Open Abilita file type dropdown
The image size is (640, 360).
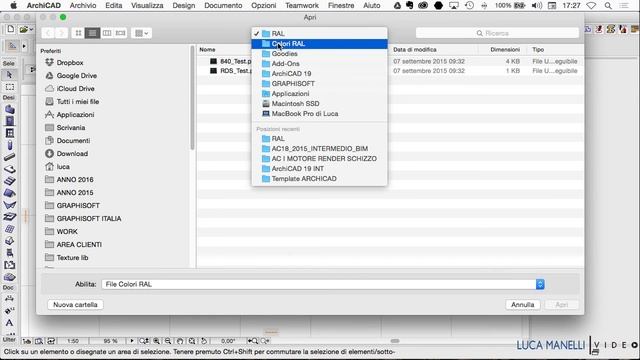click(323, 284)
